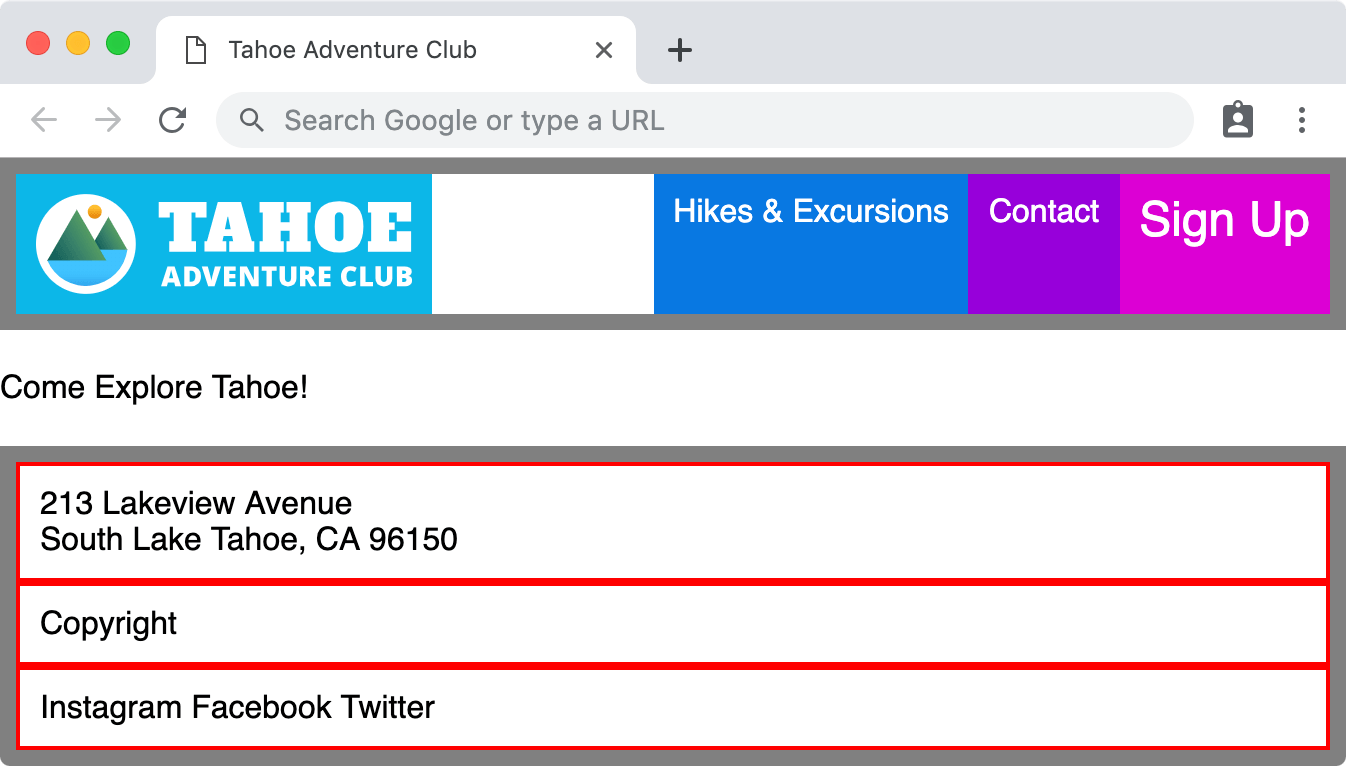Open the Twitter footer link
The height and width of the screenshot is (766, 1346).
pyautogui.click(x=387, y=708)
